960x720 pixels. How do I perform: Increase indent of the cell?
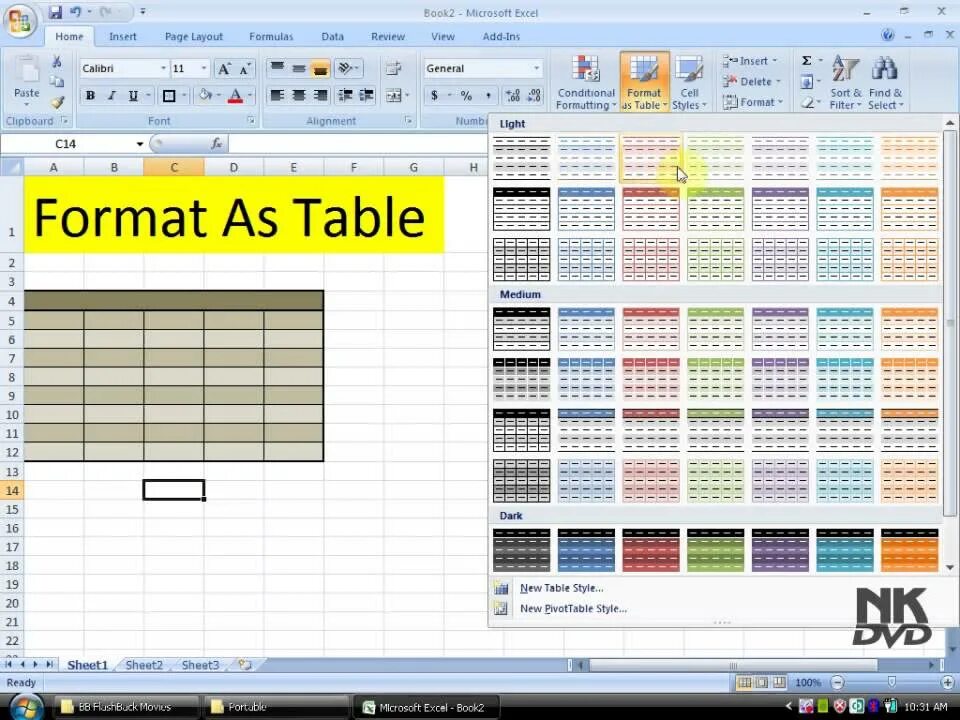pos(366,96)
